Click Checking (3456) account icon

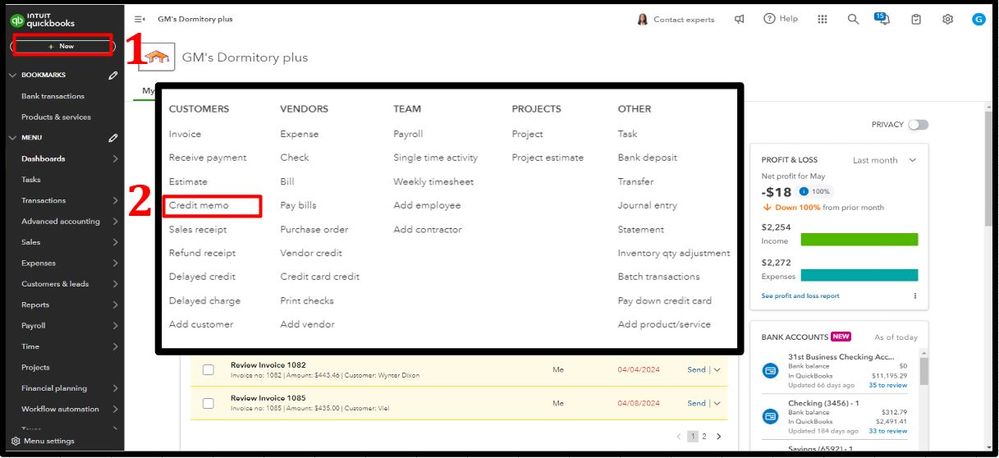point(770,417)
